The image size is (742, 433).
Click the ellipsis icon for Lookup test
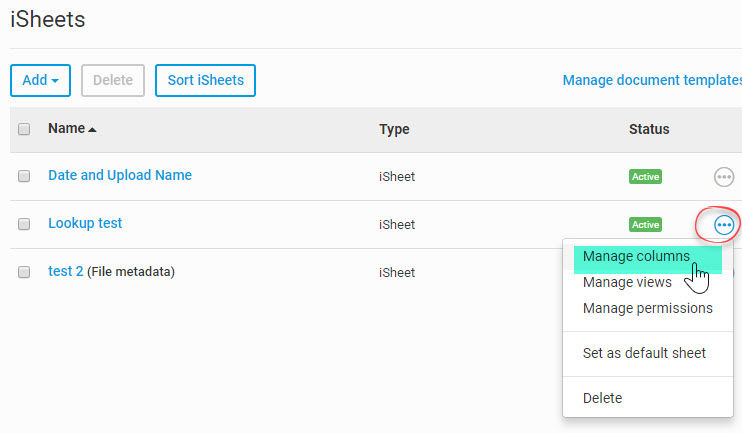tap(724, 225)
